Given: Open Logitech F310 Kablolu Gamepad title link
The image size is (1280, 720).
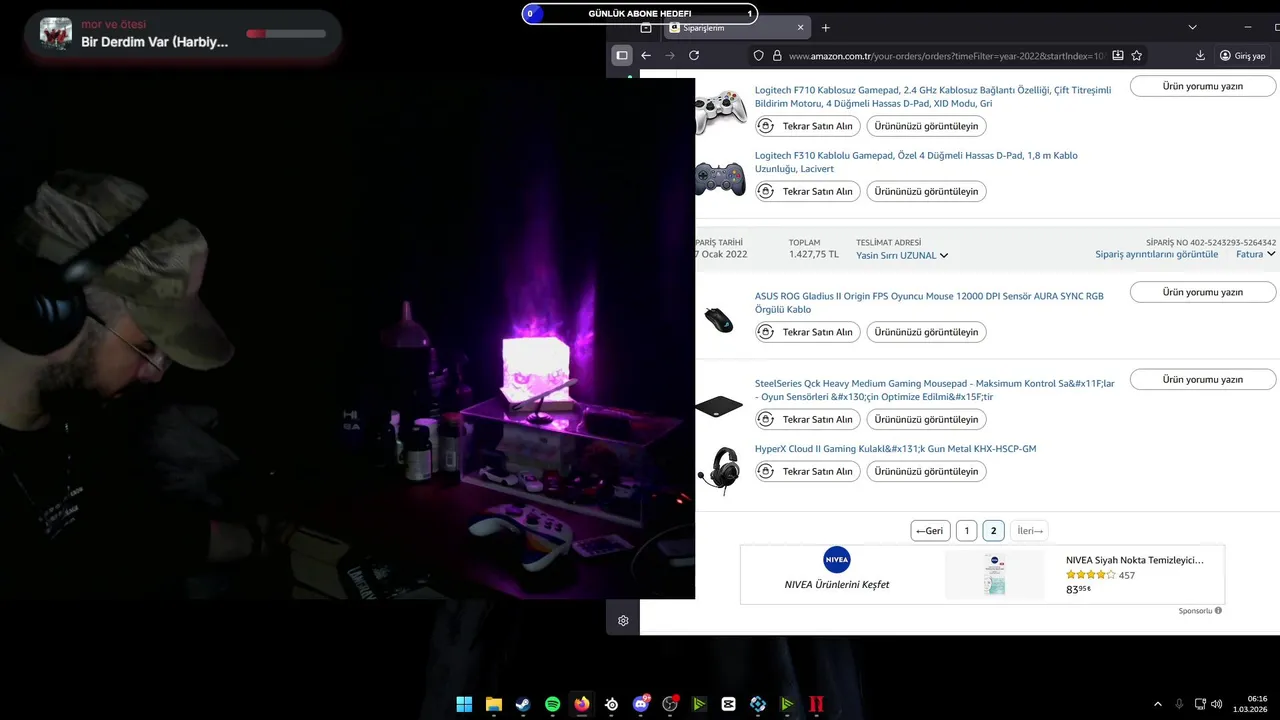Looking at the screenshot, I should (x=916, y=162).
